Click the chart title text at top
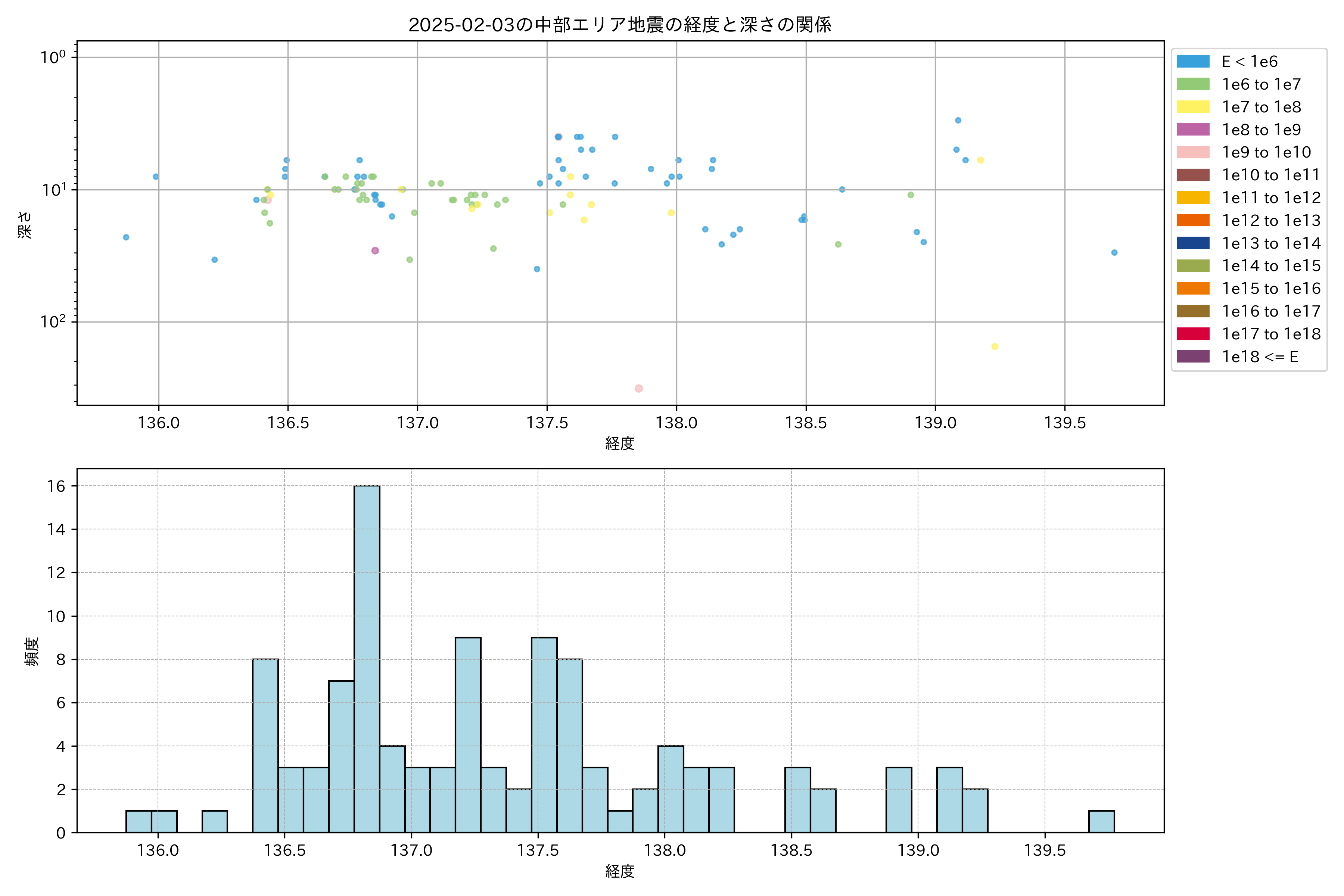 [x=620, y=25]
